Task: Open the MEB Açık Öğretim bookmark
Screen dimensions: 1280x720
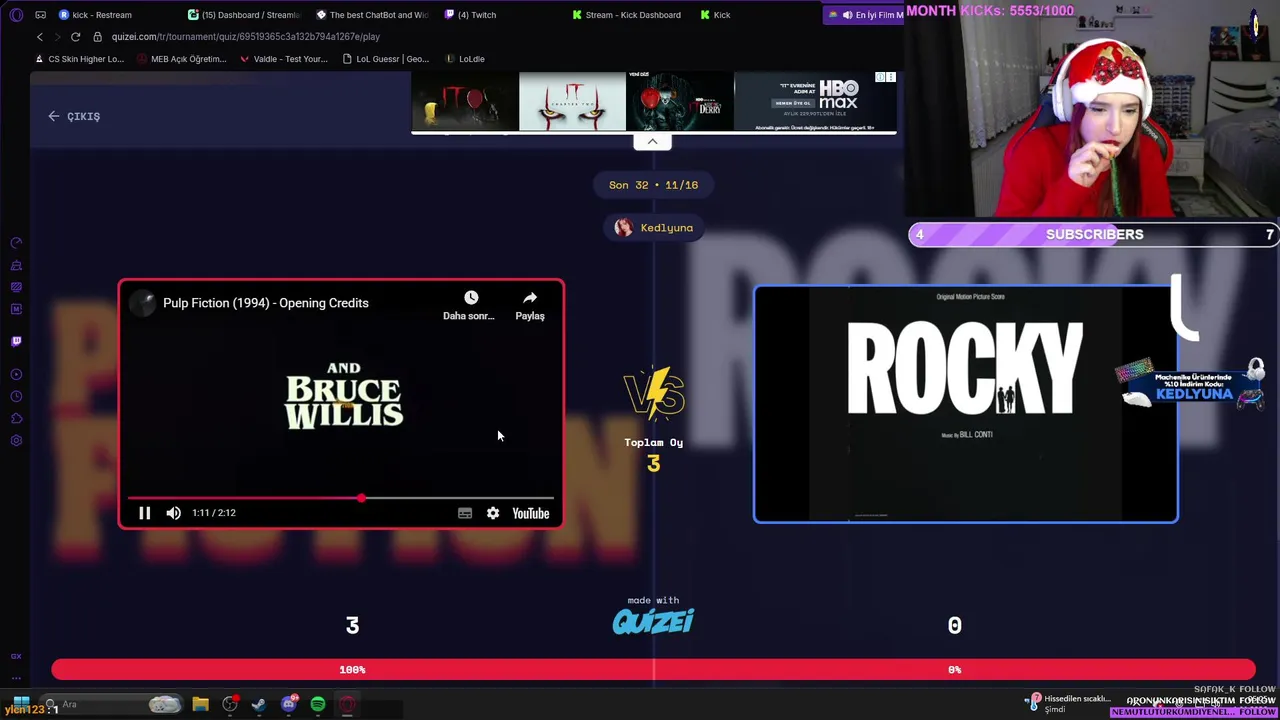Action: pos(181,59)
